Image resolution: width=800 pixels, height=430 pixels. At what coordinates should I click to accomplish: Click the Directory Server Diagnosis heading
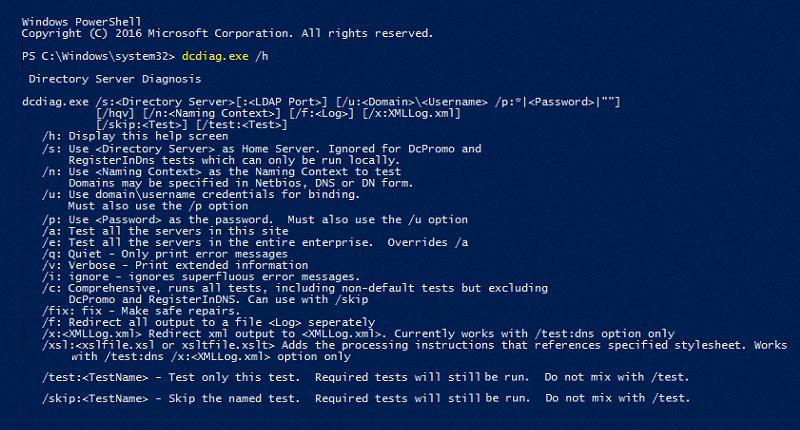click(115, 79)
